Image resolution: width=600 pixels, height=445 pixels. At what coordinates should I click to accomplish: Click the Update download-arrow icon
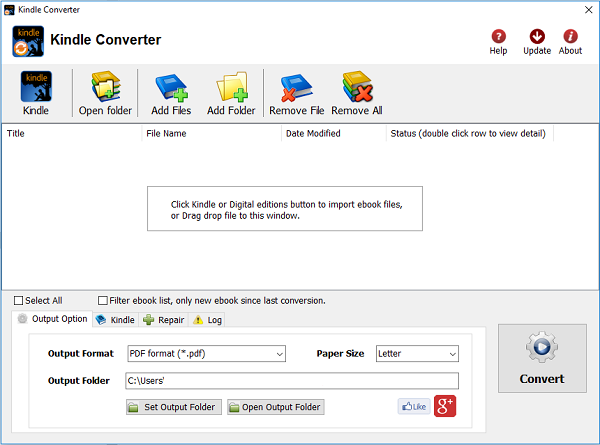(537, 36)
